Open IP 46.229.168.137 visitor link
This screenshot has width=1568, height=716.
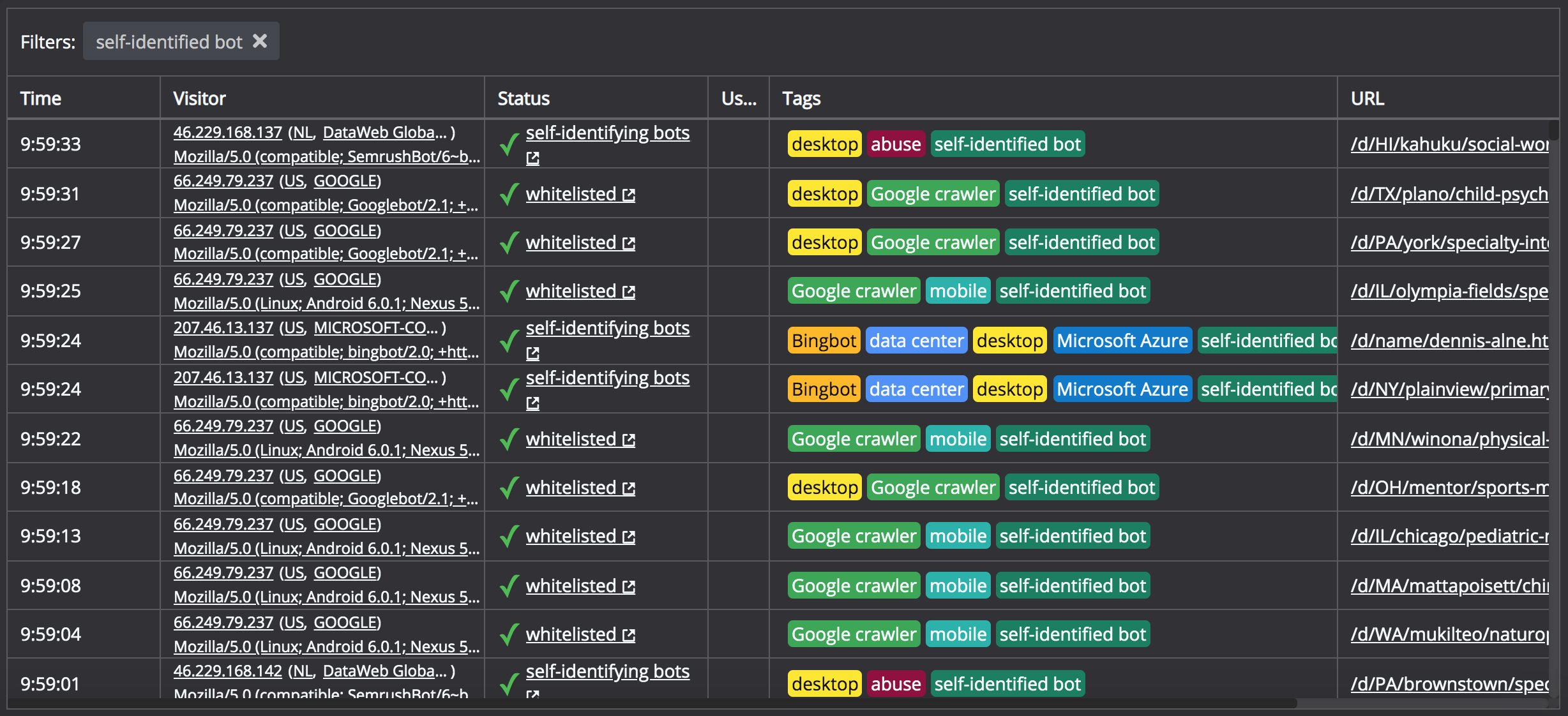[x=228, y=132]
